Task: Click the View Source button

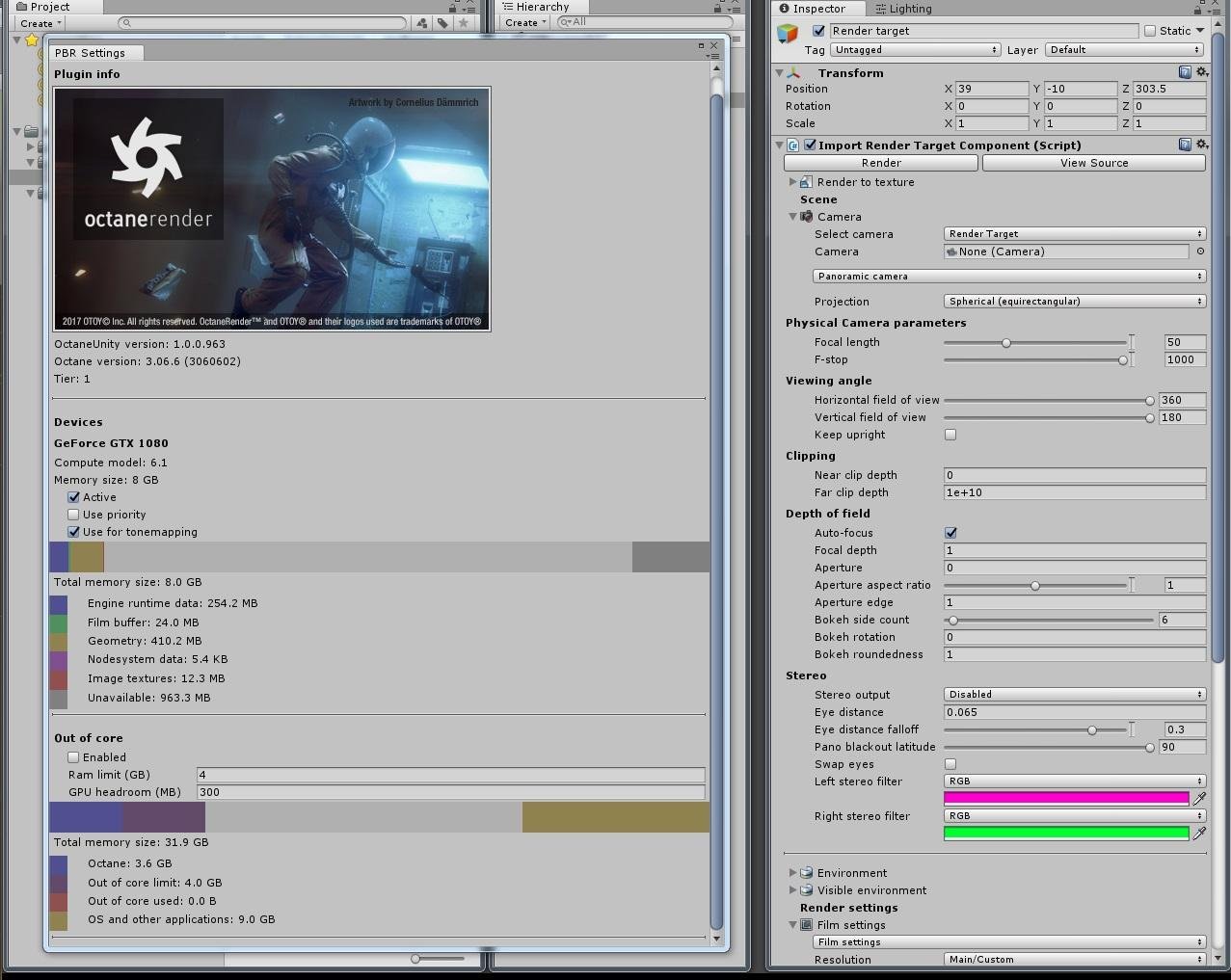Action: pyautogui.click(x=1094, y=163)
